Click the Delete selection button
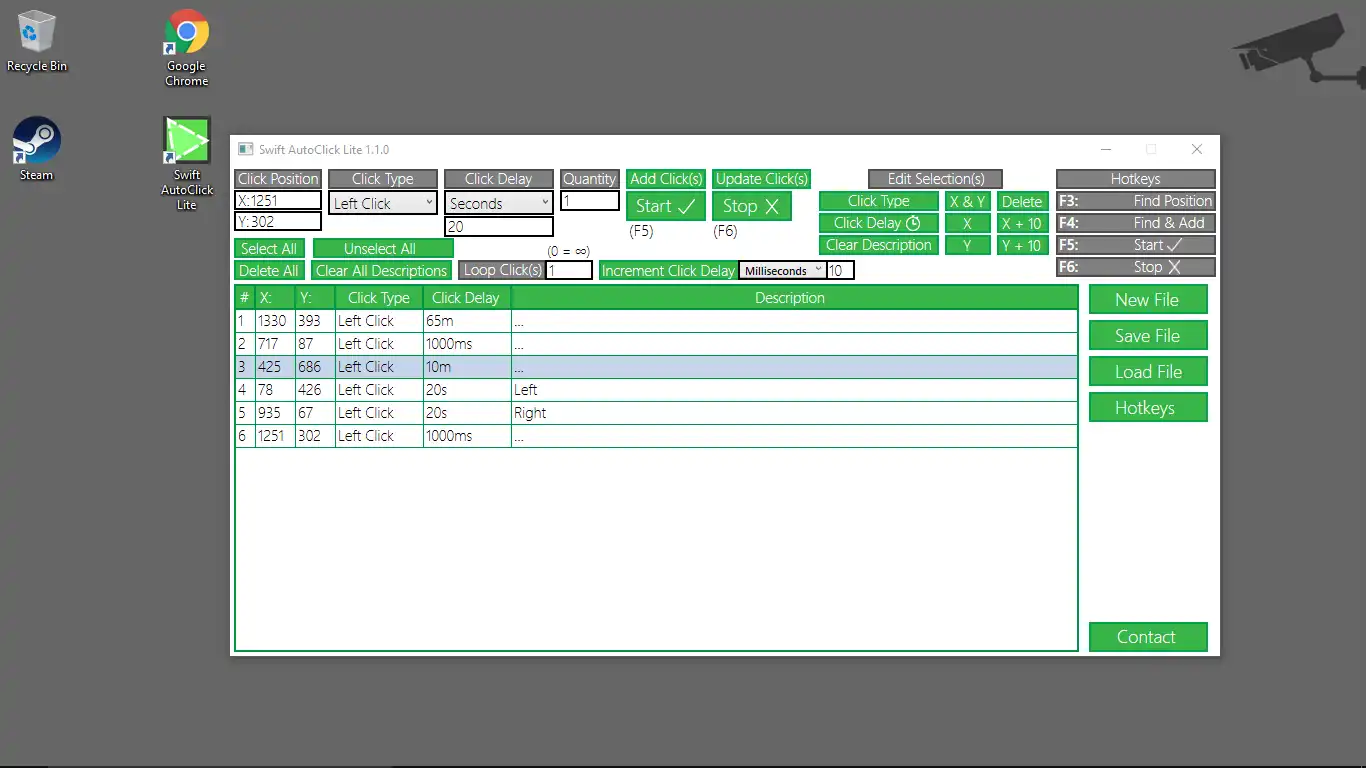The image size is (1366, 768). pos(1022,201)
